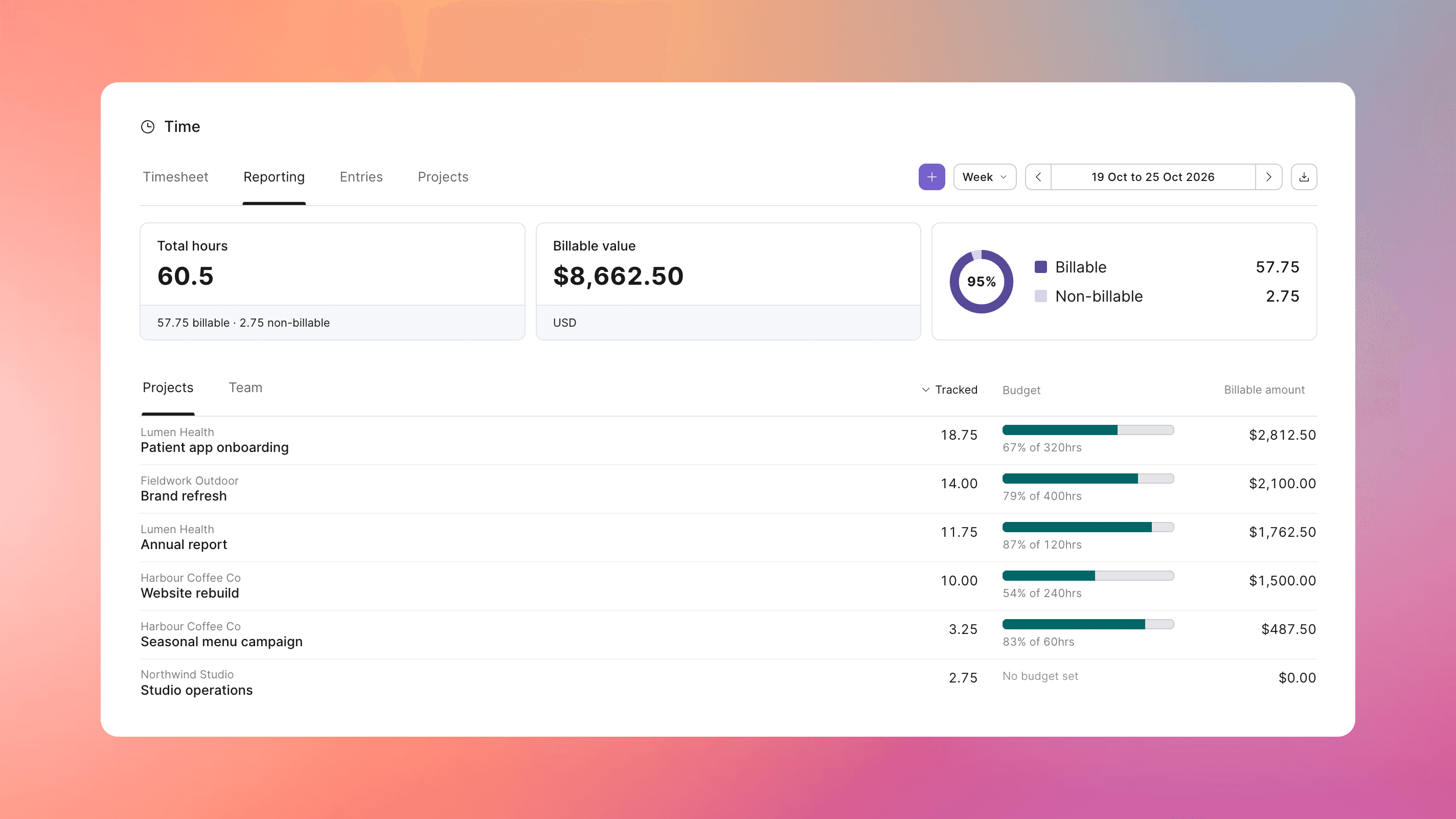The image size is (1456, 819).
Task: Click the 54% of 240hrs budget bar
Action: (1088, 576)
